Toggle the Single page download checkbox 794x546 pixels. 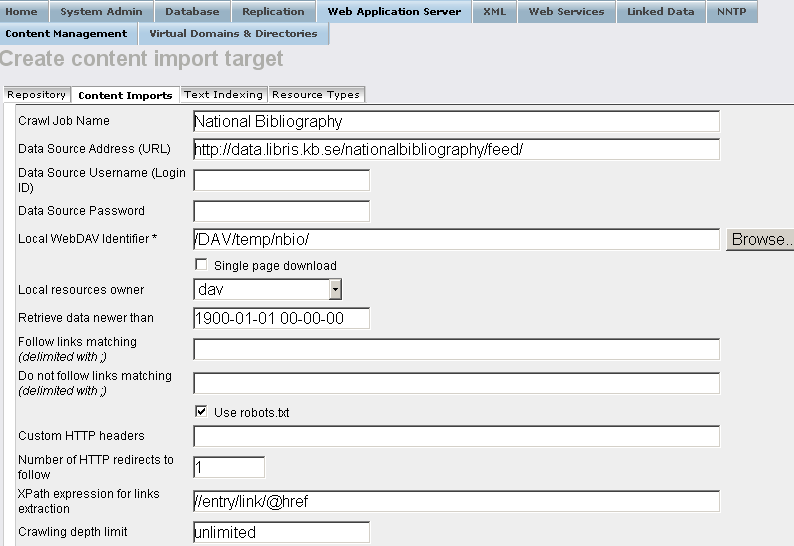(x=201, y=265)
